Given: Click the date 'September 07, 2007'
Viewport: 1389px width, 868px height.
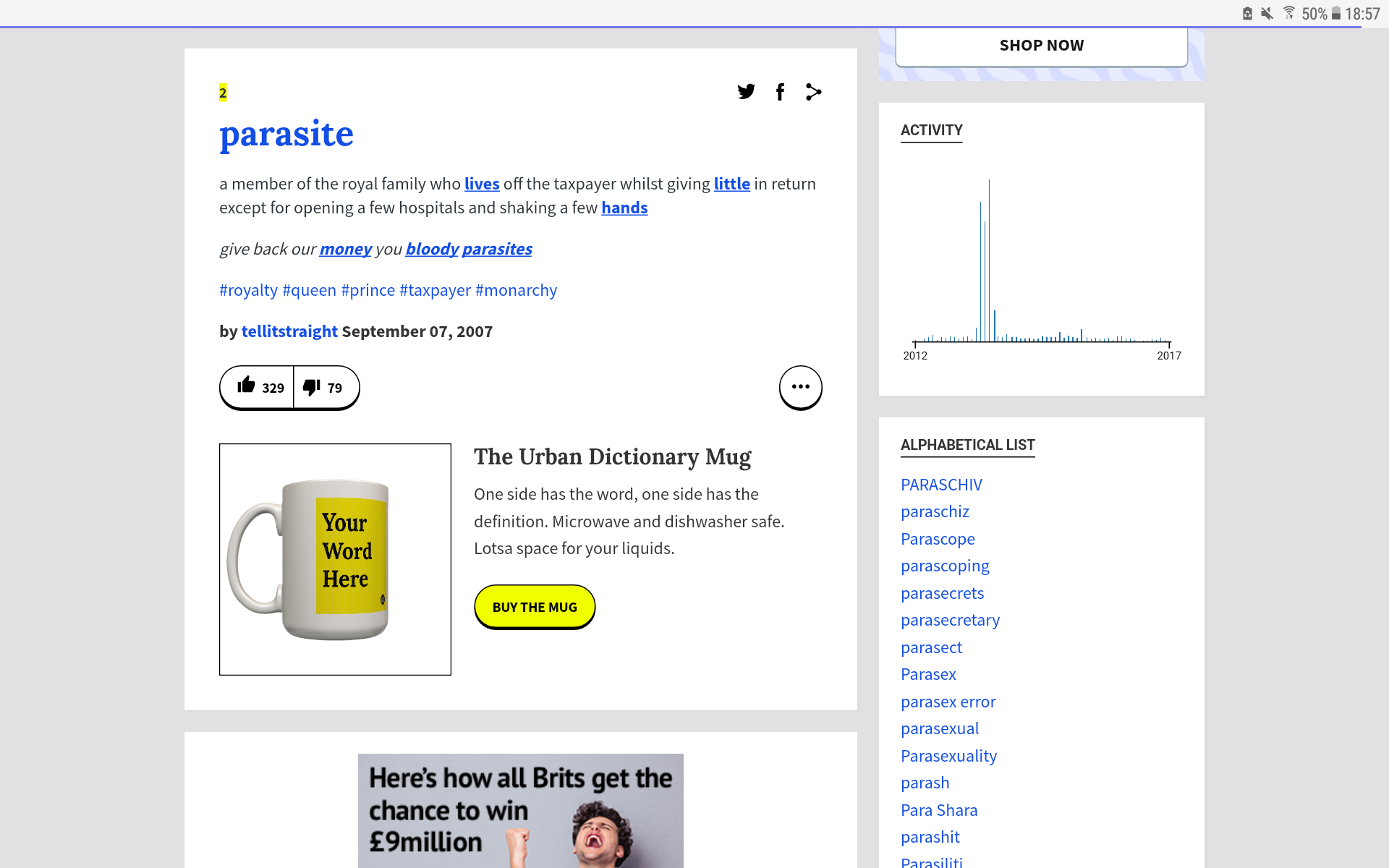Looking at the screenshot, I should click(417, 331).
